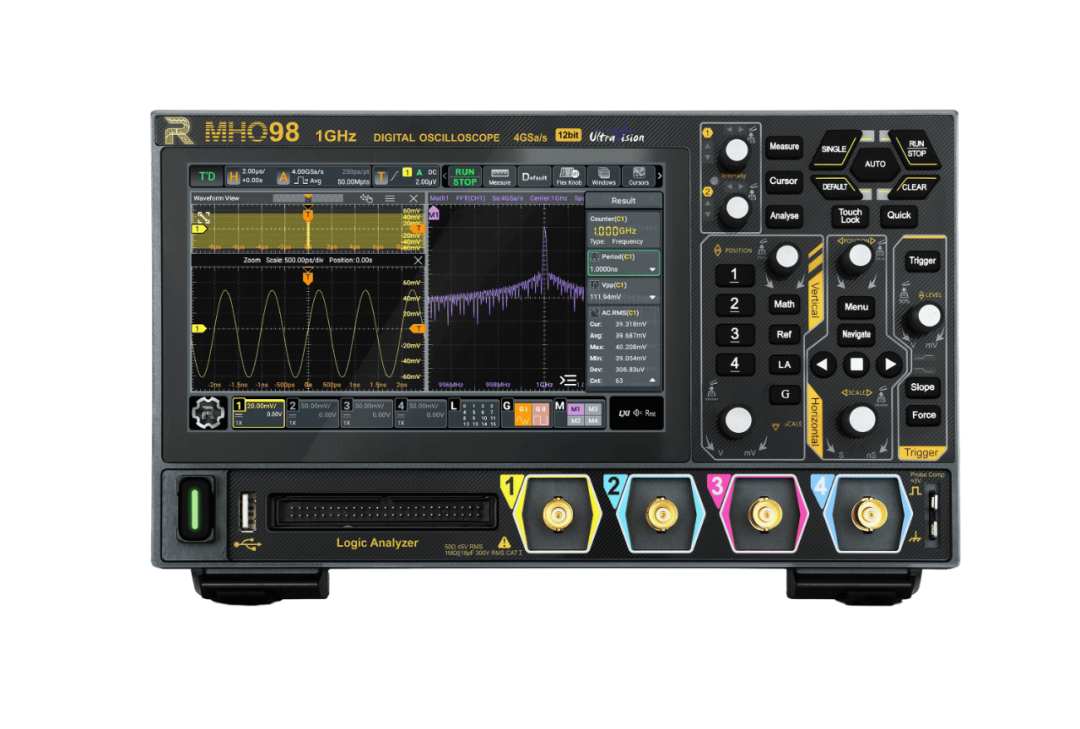The image size is (1080, 729).
Task: Click the horizontal SCALE knob
Action: 861,419
